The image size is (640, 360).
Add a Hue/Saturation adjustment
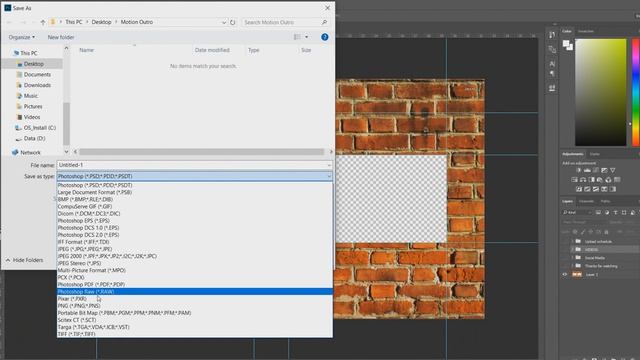pyautogui.click(x=574, y=180)
